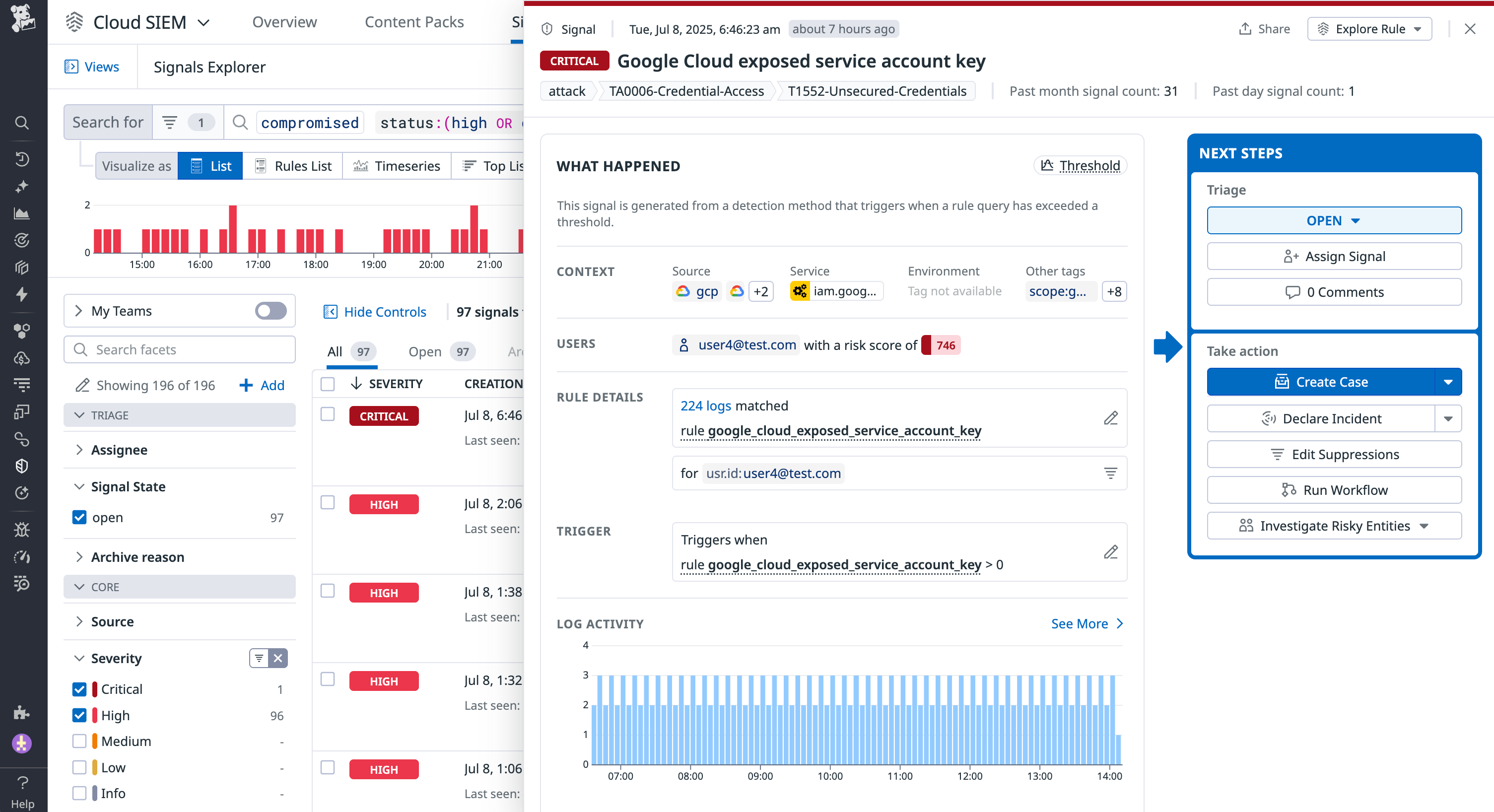Screen dimensions: 1494x812
Task: Click the Critical severity color bar in the facet
Action: (96, 688)
